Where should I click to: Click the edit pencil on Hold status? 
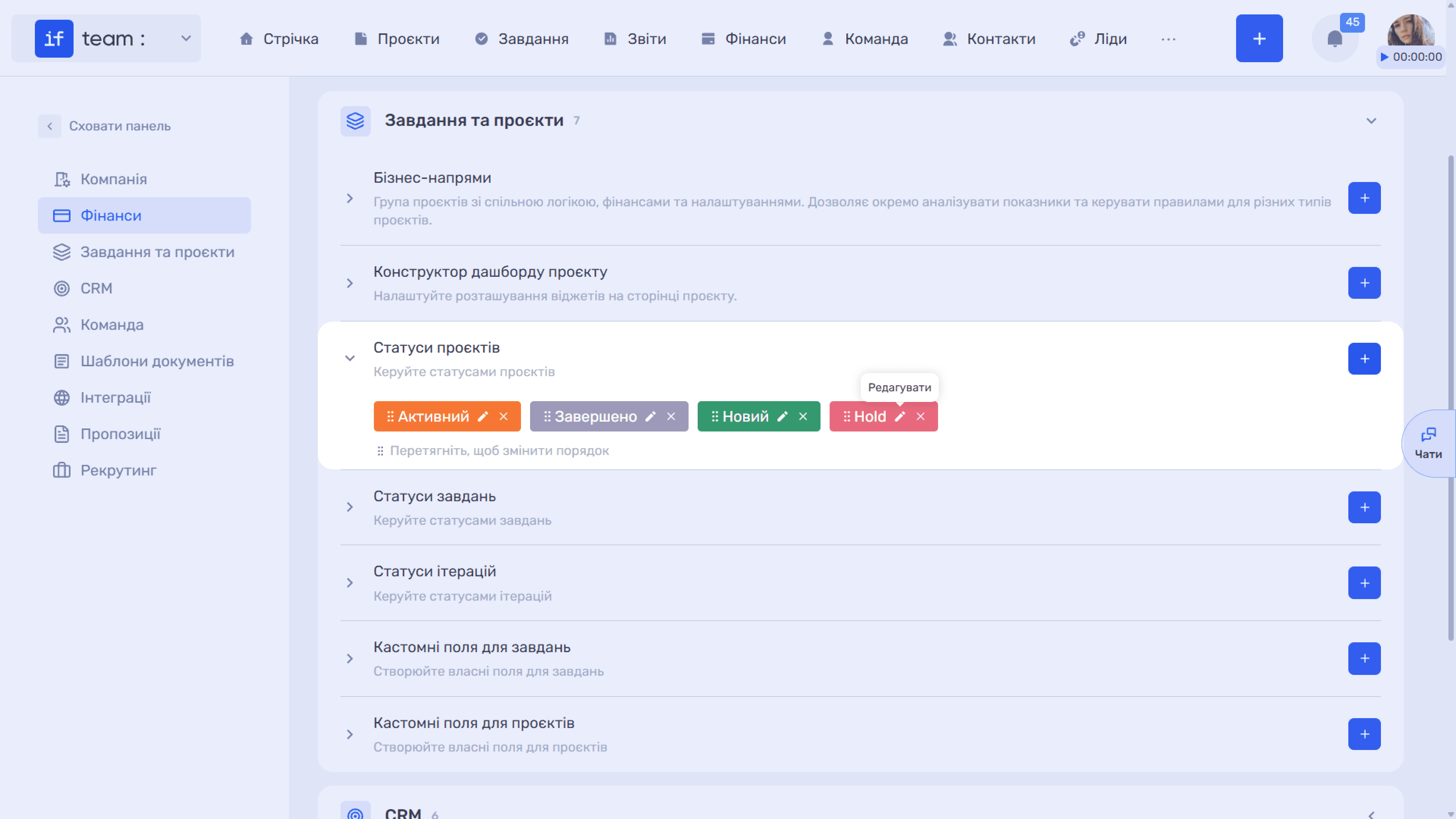900,417
